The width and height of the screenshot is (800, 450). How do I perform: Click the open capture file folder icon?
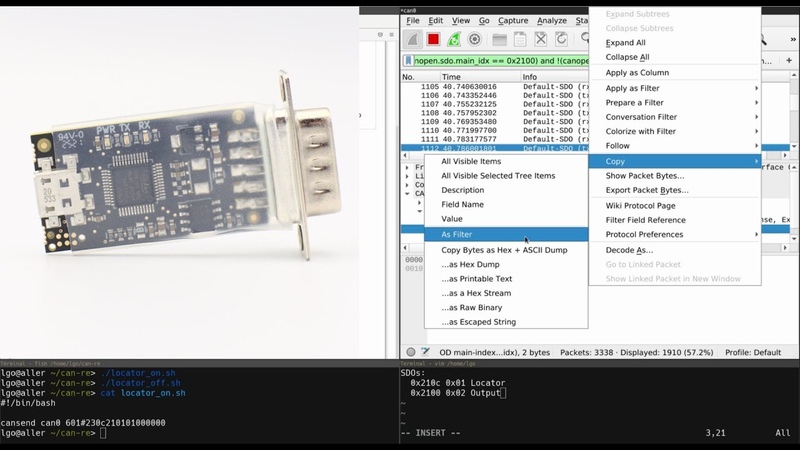499,39
